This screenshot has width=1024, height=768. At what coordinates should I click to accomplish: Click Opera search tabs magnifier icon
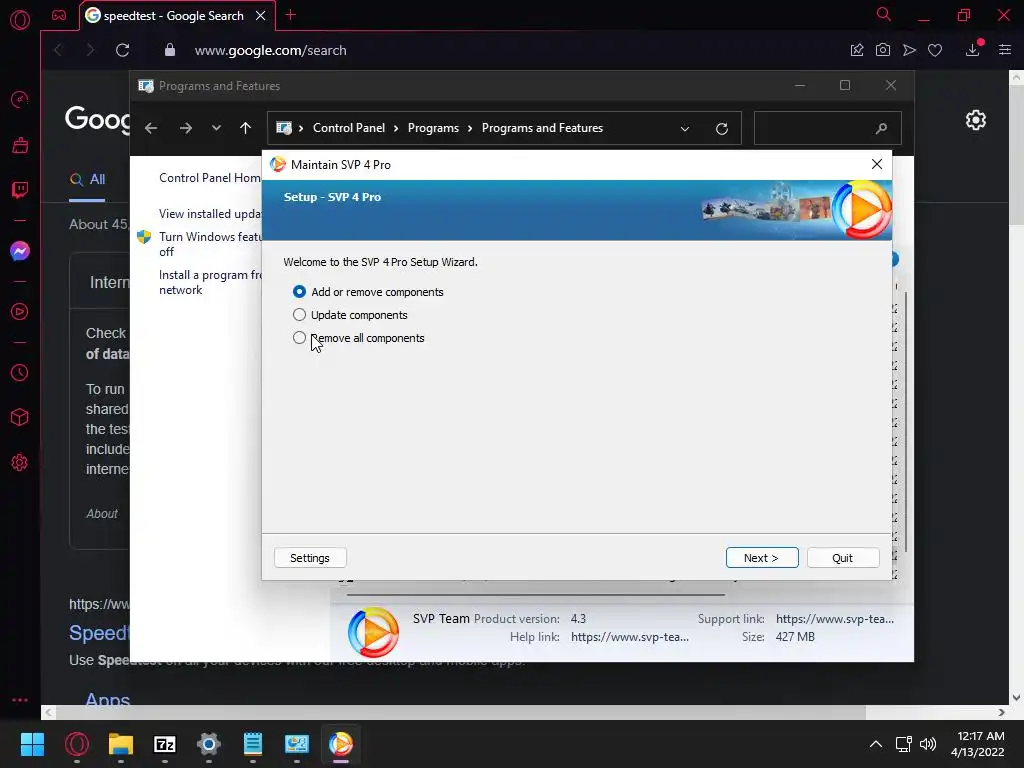pos(884,14)
